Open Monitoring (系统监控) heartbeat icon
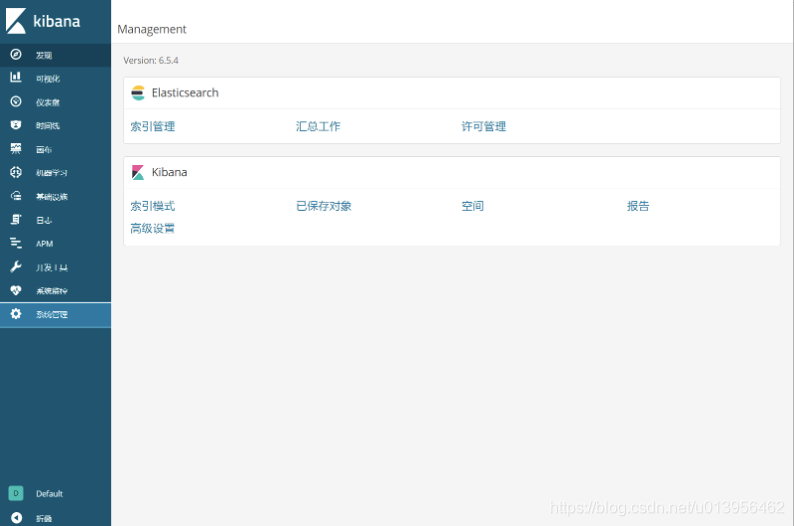The height and width of the screenshot is (526, 794). click(x=16, y=290)
